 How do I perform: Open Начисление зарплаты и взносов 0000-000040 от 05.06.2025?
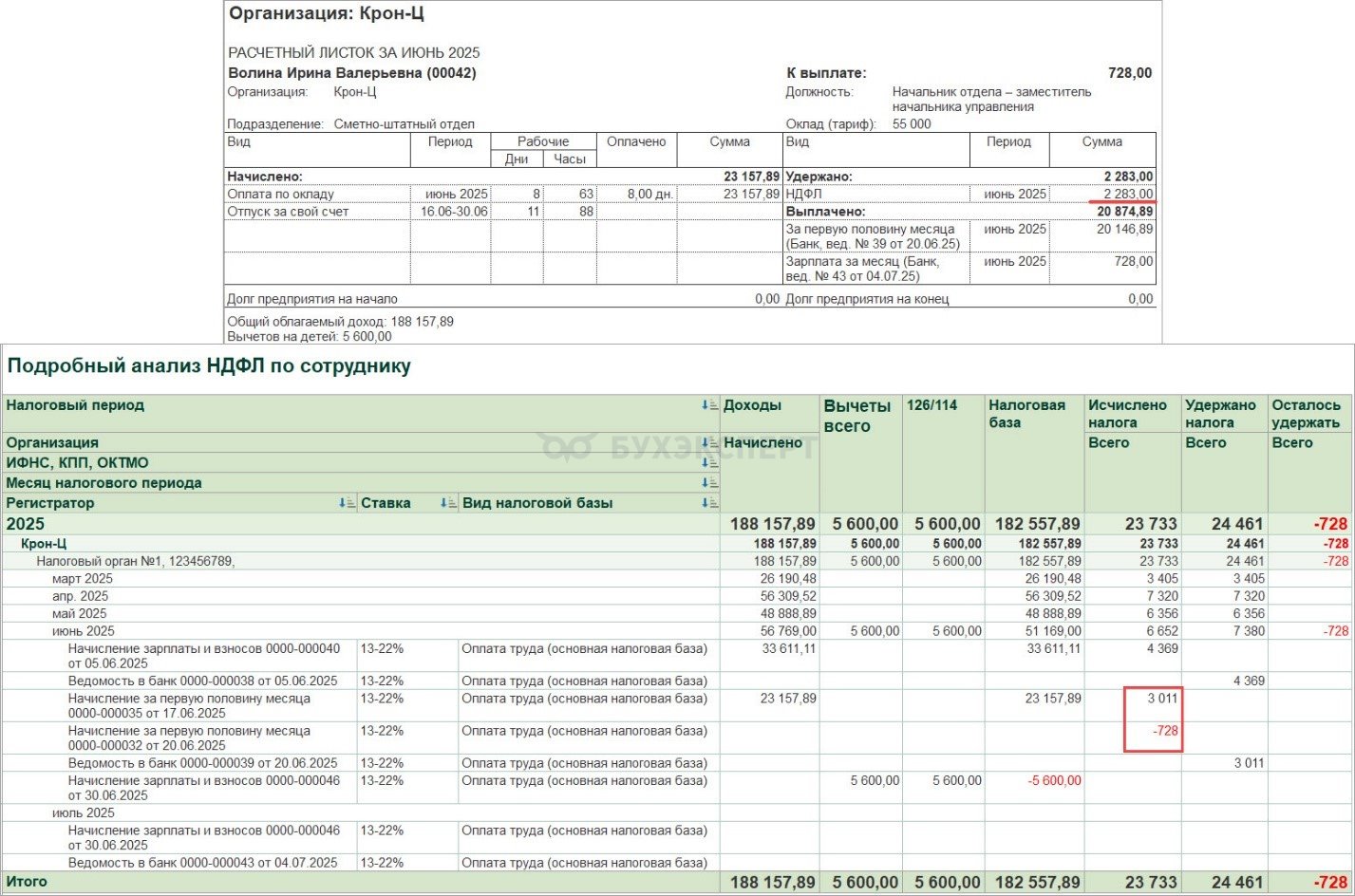(x=204, y=656)
